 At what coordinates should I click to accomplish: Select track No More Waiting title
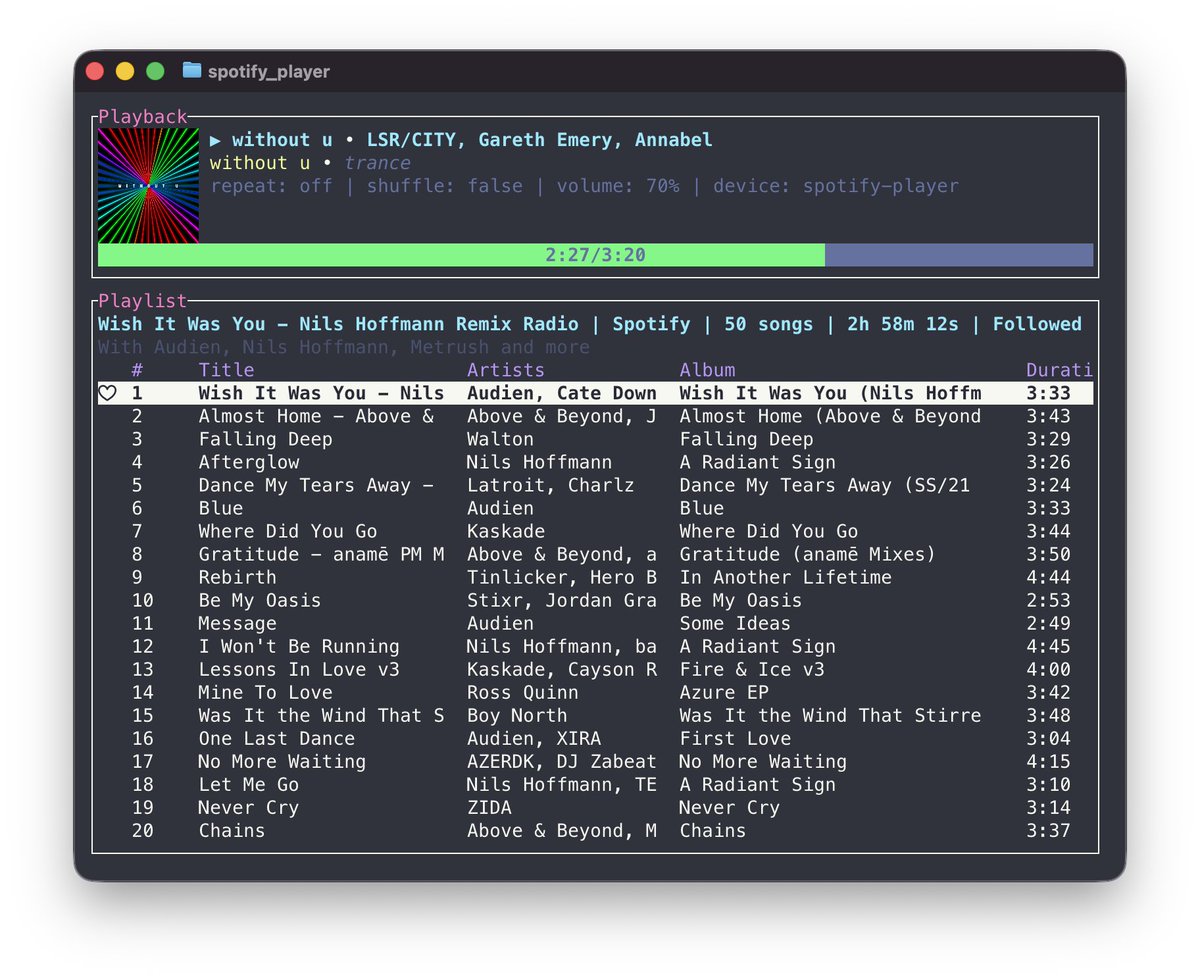[x=282, y=762]
